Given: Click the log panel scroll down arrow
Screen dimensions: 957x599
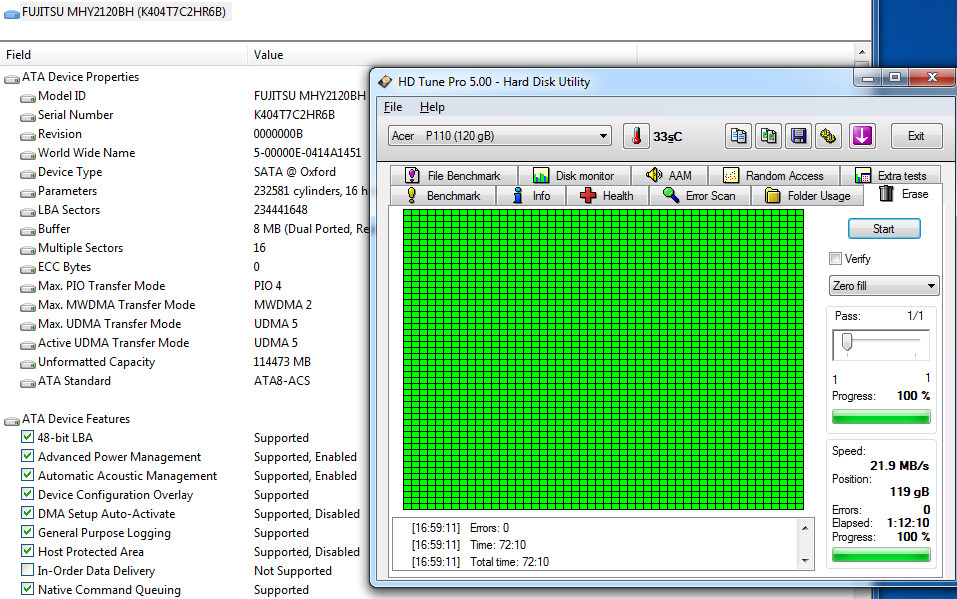Looking at the screenshot, I should [x=805, y=561].
